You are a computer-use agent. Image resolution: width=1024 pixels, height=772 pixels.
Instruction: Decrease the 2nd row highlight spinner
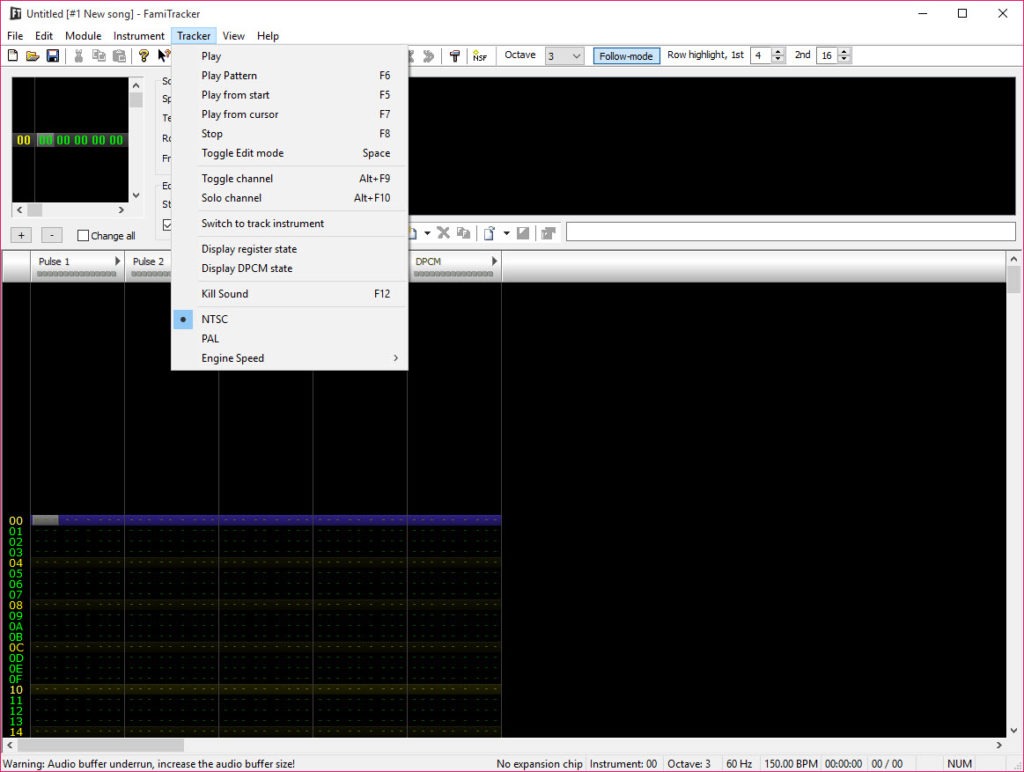pyautogui.click(x=844, y=59)
